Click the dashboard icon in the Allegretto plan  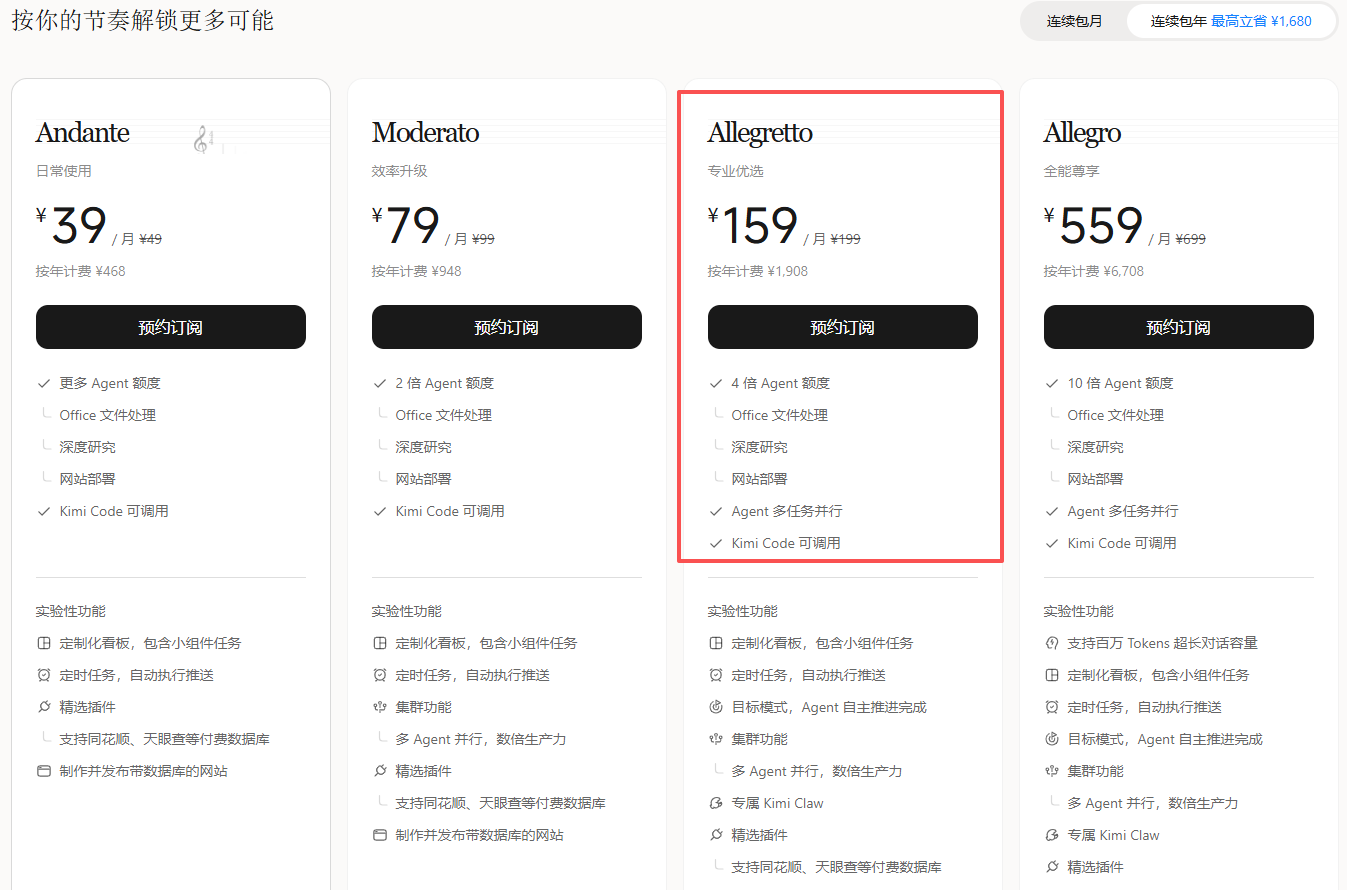click(x=716, y=643)
